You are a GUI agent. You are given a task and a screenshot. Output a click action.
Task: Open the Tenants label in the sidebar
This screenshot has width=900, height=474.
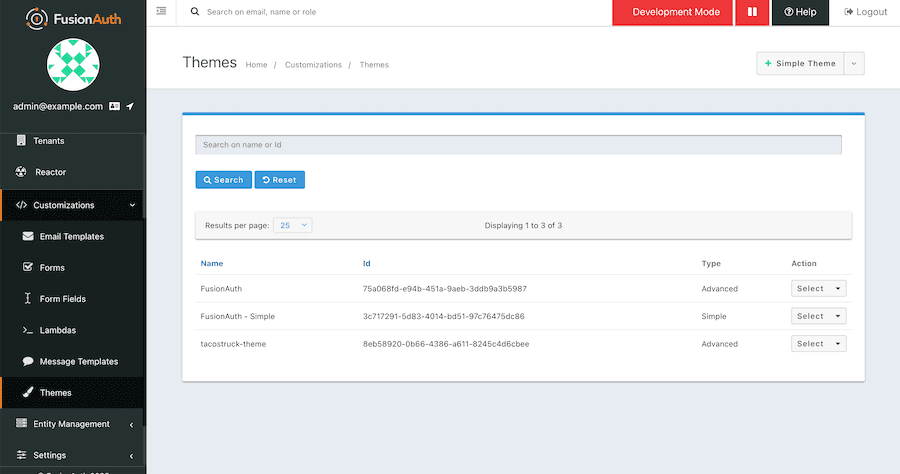point(49,141)
